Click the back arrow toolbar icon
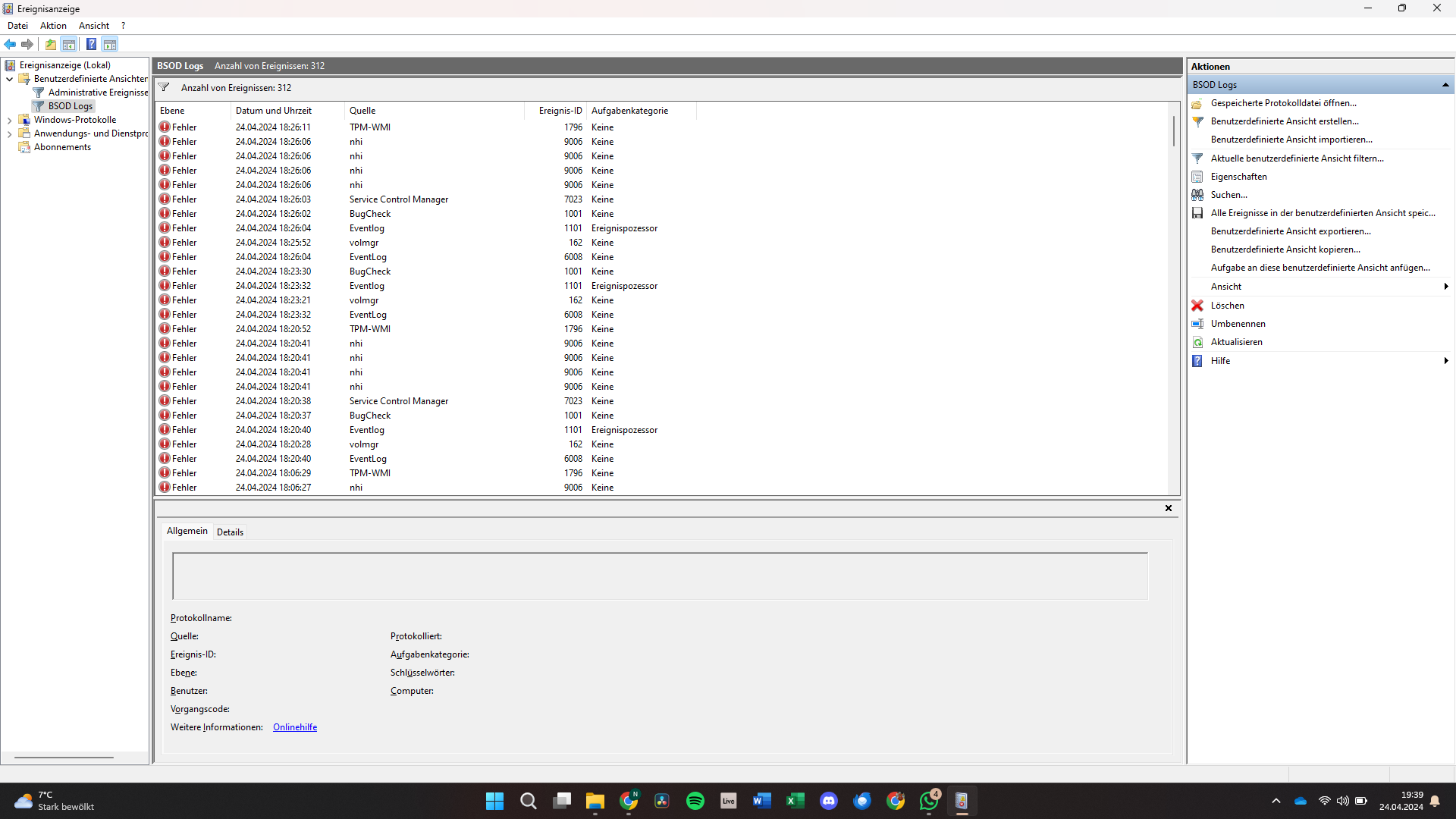The width and height of the screenshot is (1456, 819). 10,44
